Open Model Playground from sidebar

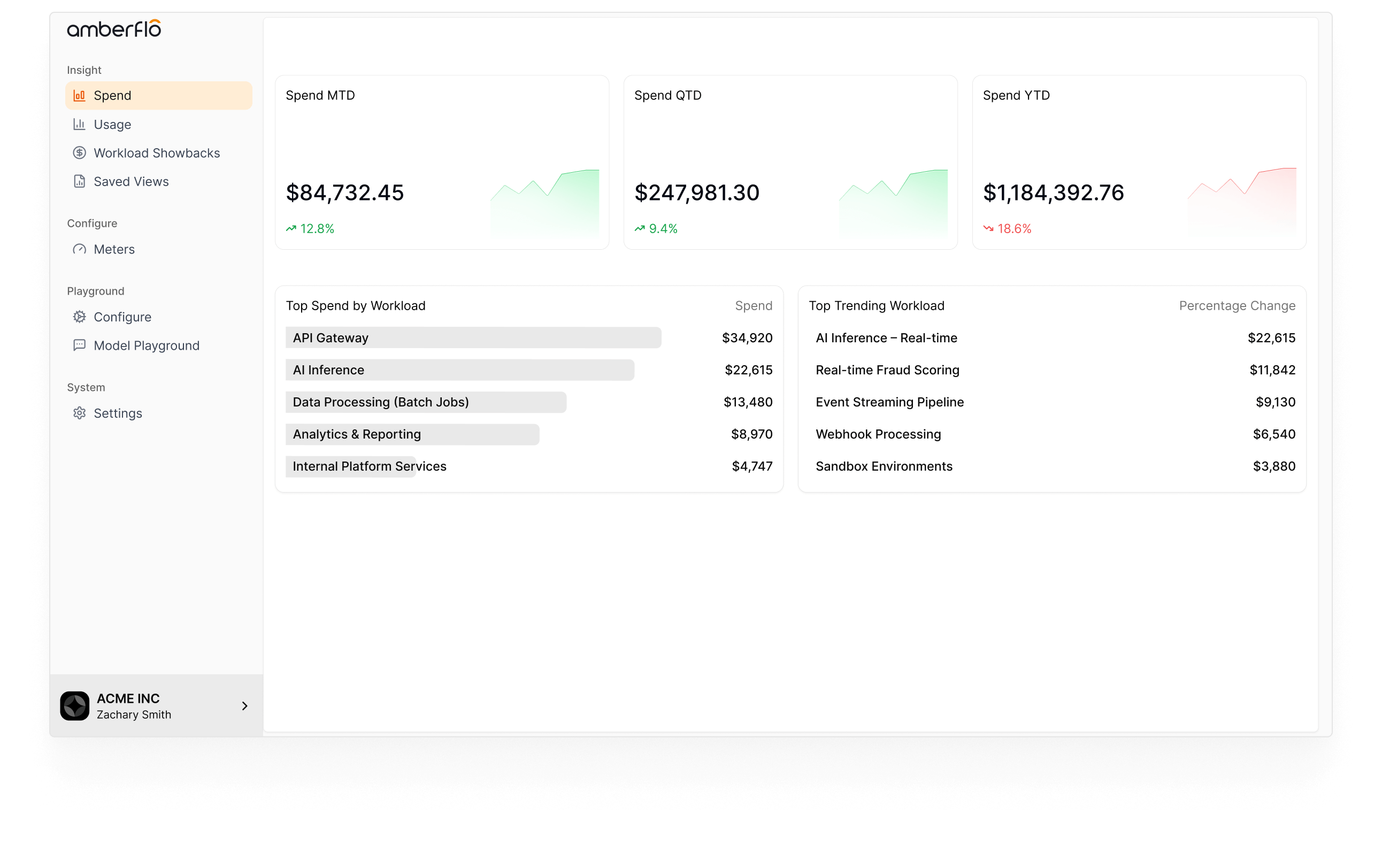coord(147,345)
